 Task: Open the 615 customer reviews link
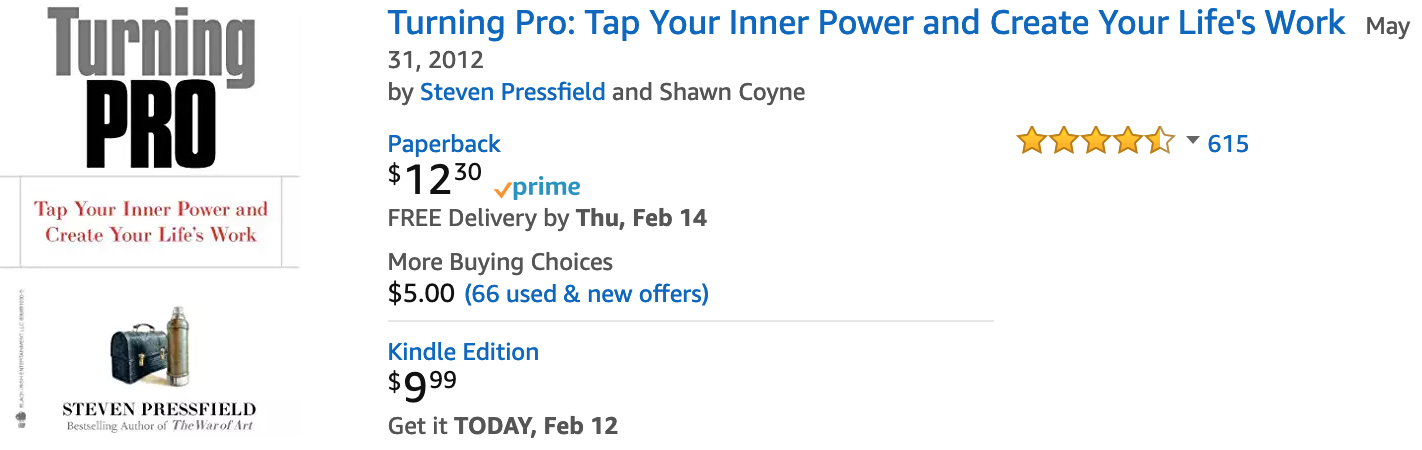tap(1228, 144)
